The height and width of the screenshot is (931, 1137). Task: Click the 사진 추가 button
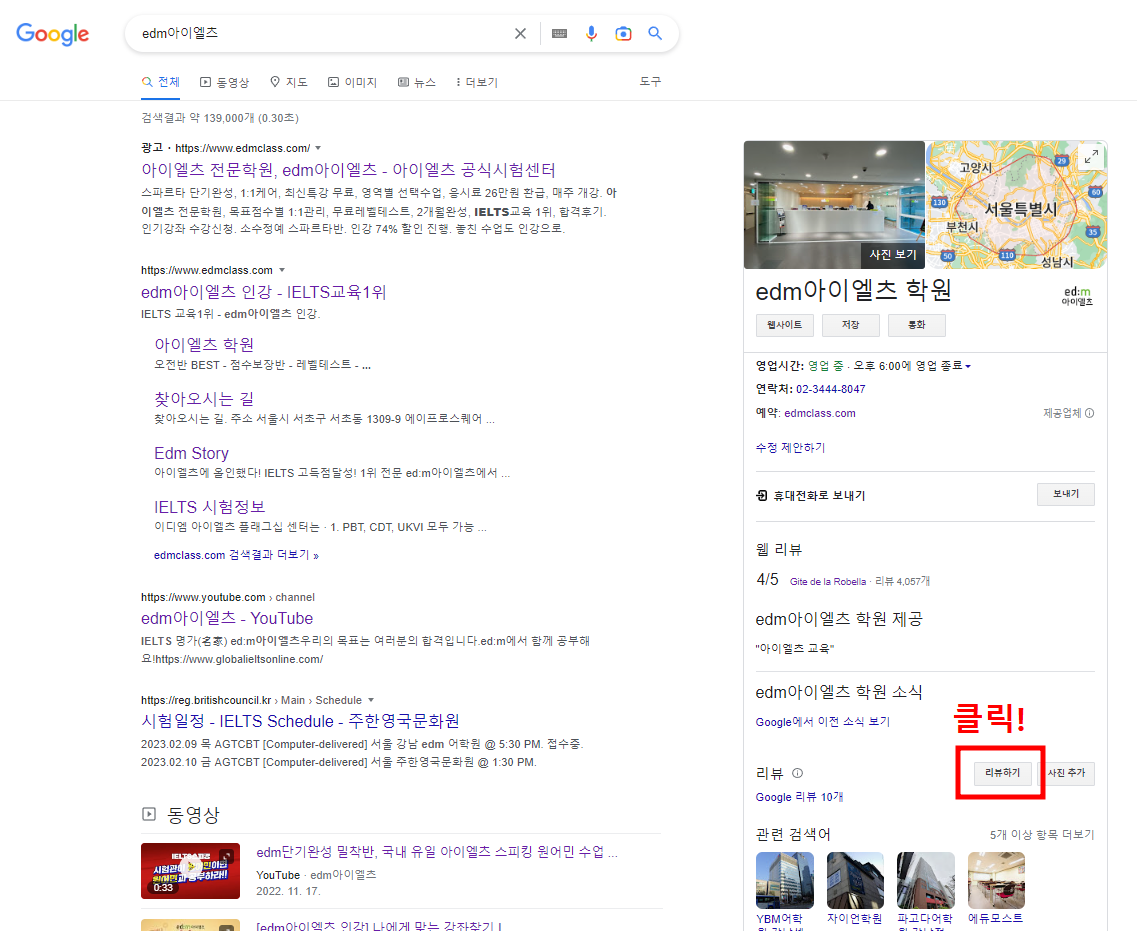coord(1067,773)
